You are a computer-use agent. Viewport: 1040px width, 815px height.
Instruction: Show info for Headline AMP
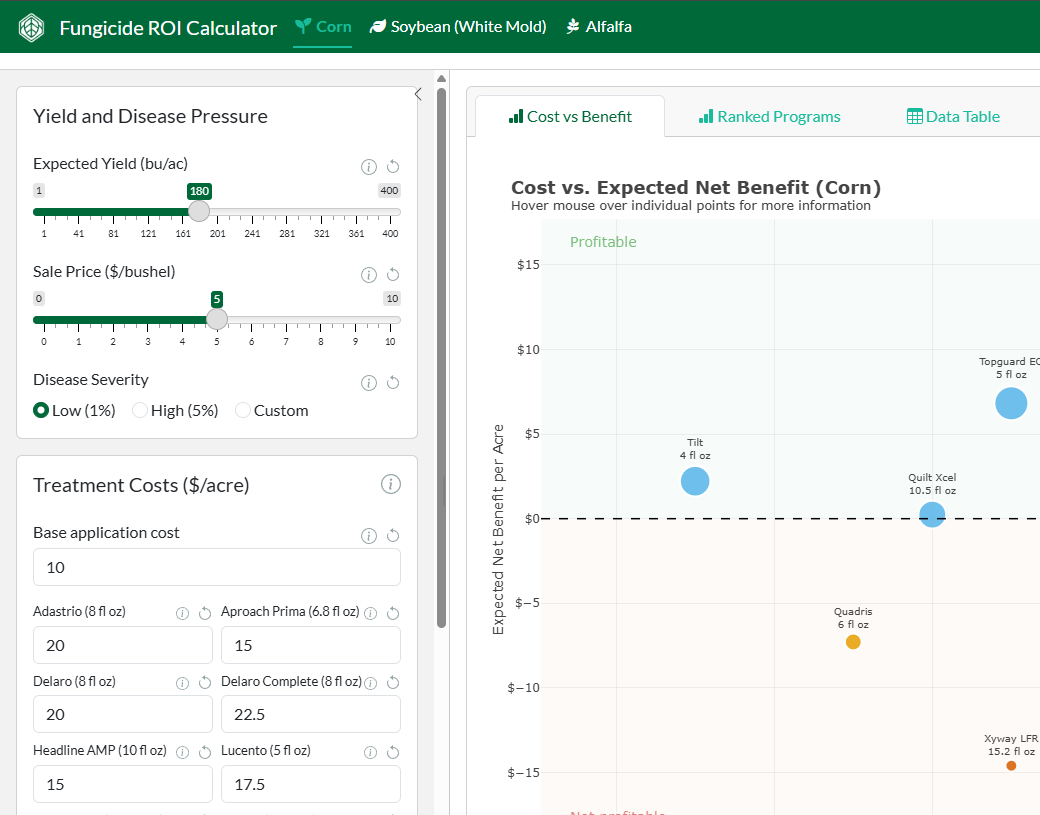click(x=182, y=753)
